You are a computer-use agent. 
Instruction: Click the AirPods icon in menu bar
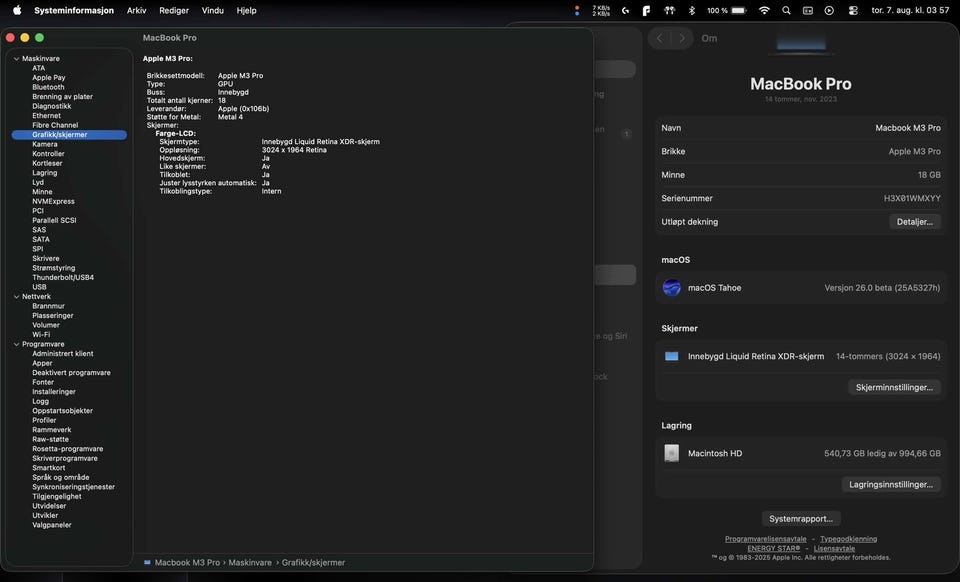pos(669,10)
